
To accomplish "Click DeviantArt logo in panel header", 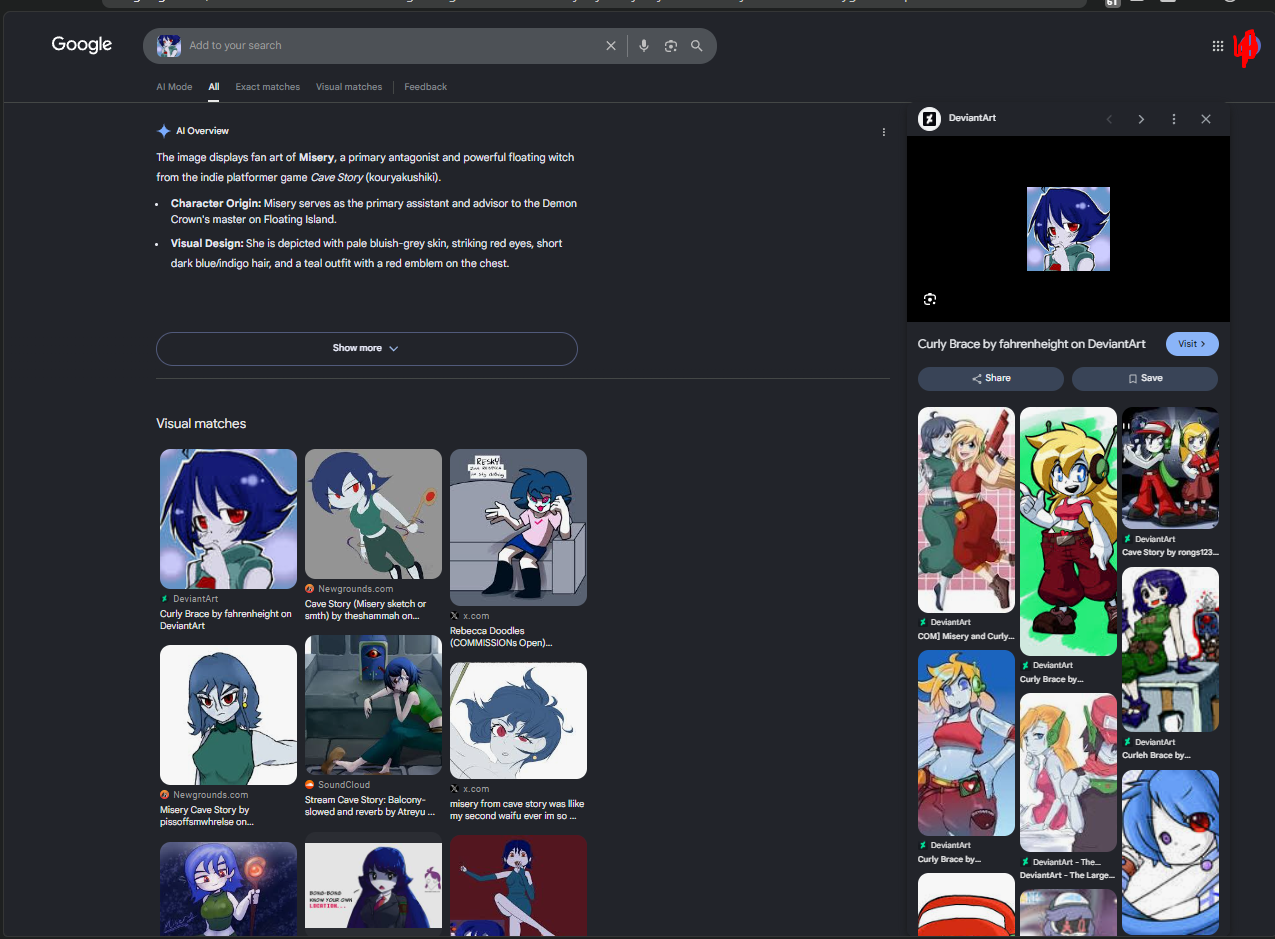I will click(x=929, y=119).
